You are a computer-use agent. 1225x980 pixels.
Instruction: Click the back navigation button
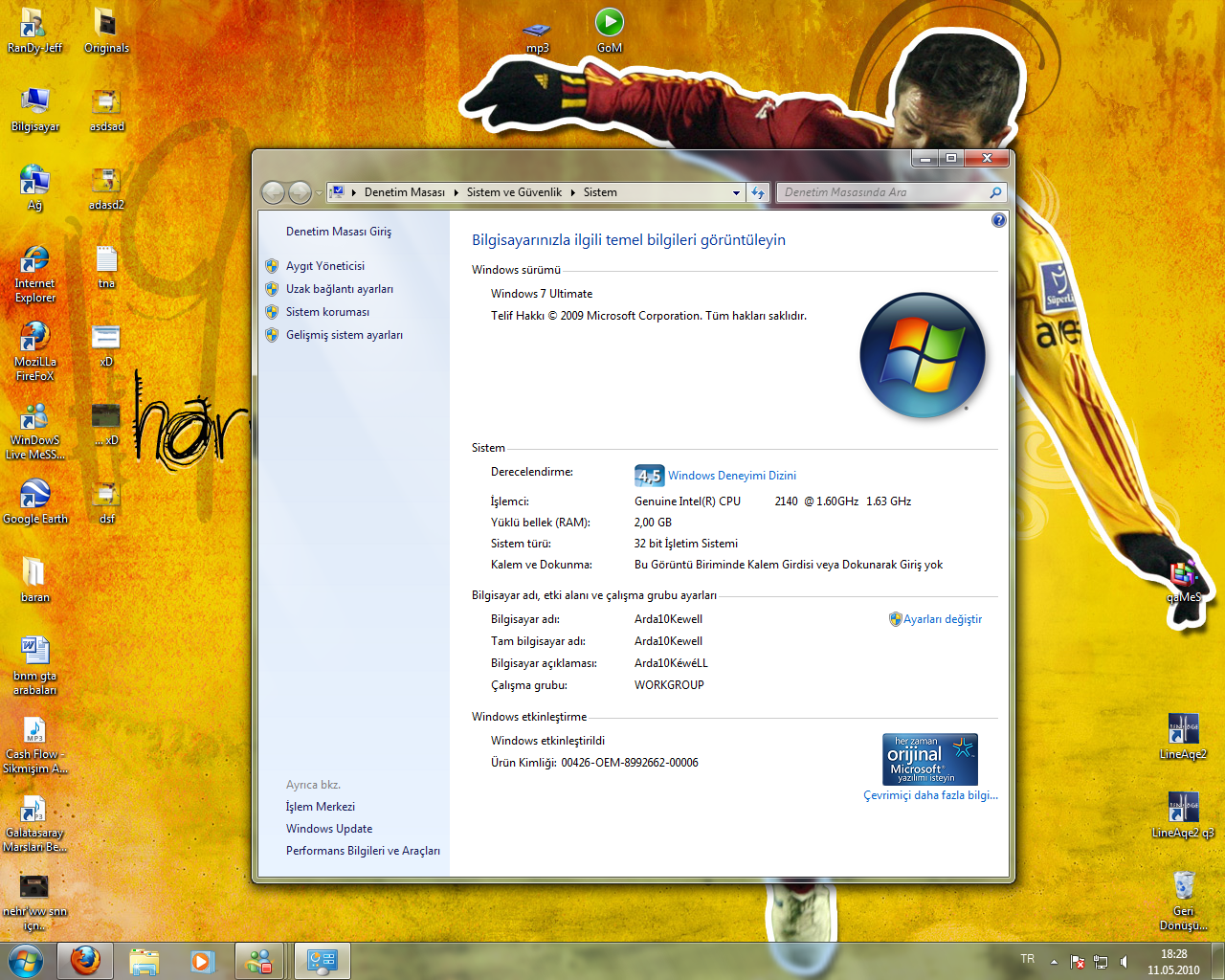(x=273, y=193)
